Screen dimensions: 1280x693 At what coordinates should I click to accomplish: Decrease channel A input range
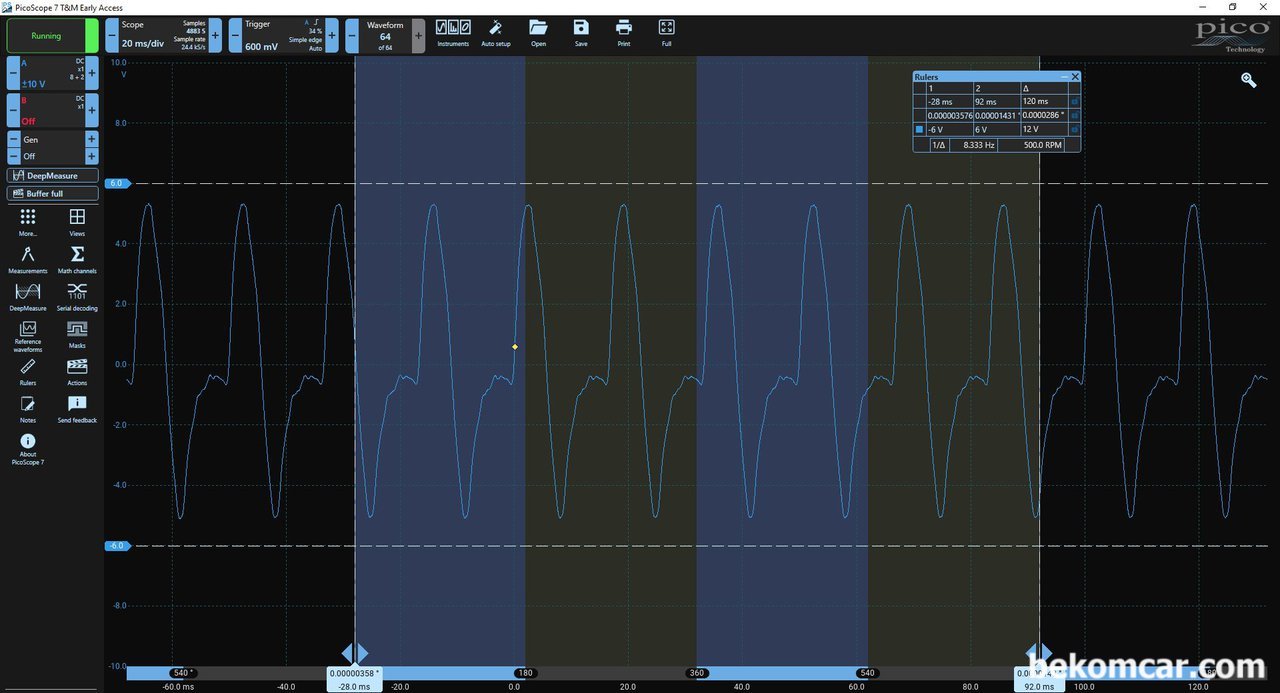coord(14,73)
